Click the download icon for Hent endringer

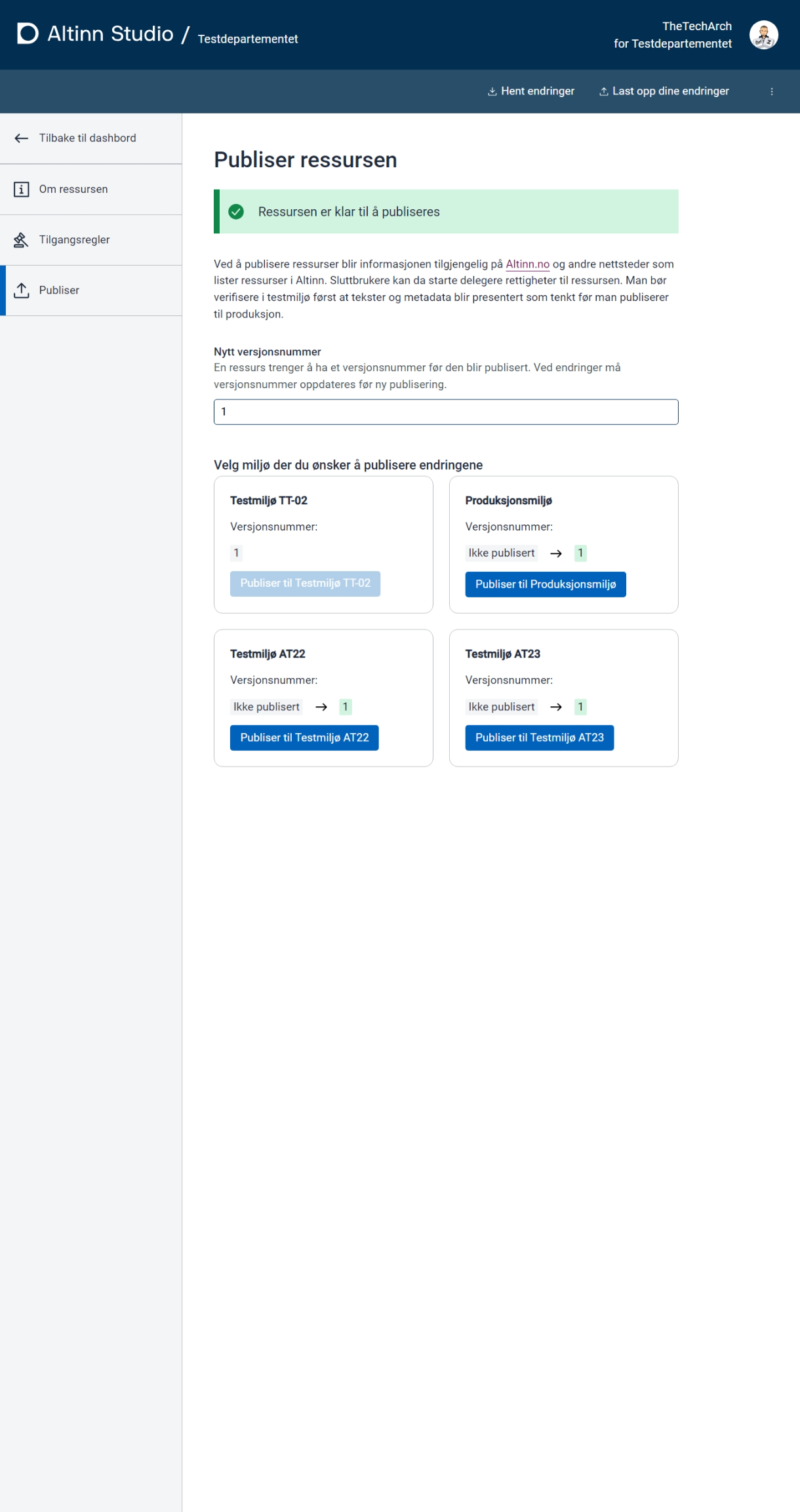click(492, 92)
